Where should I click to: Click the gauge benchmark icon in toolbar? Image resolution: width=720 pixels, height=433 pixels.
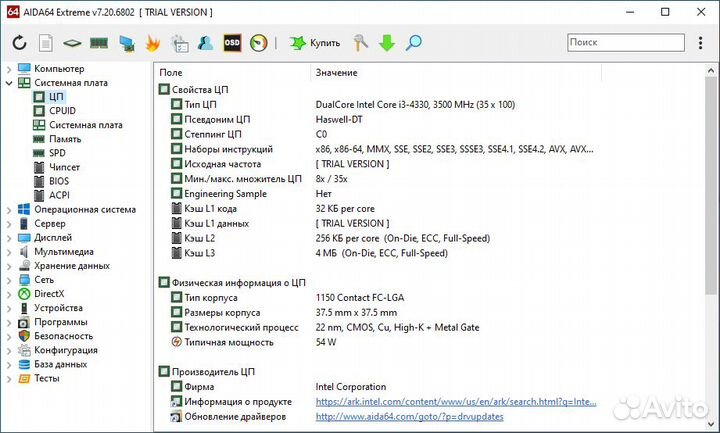259,43
